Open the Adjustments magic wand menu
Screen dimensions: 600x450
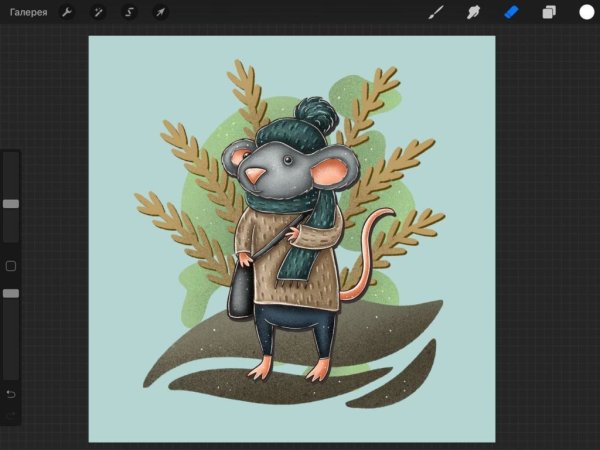pyautogui.click(x=98, y=13)
